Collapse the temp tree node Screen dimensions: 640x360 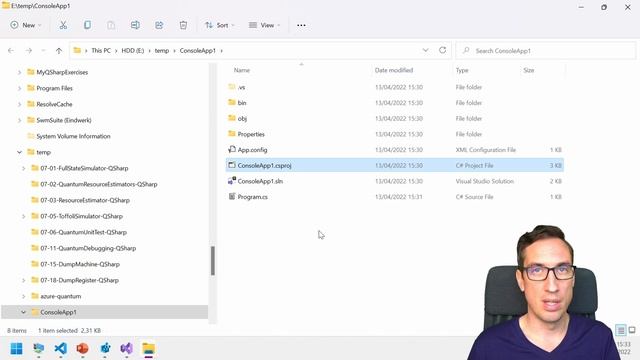[x=19, y=152]
